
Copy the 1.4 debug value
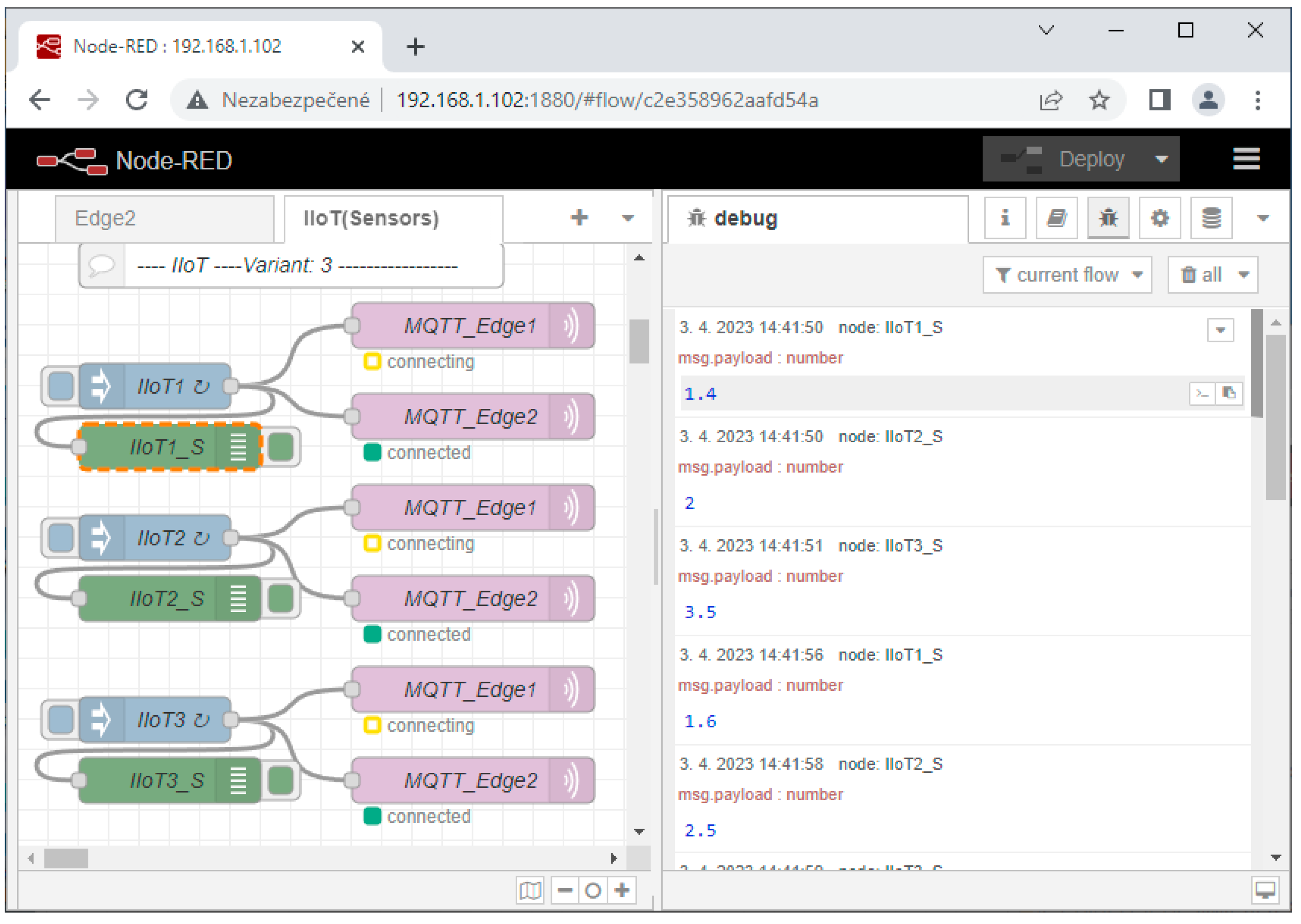click(x=1229, y=393)
